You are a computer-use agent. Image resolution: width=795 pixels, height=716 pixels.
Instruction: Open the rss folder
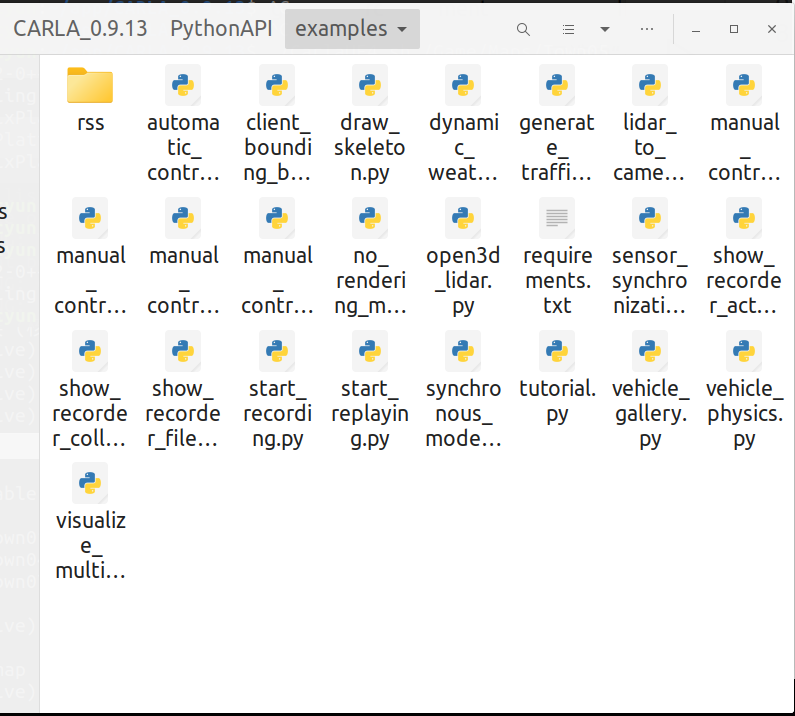coord(90,85)
